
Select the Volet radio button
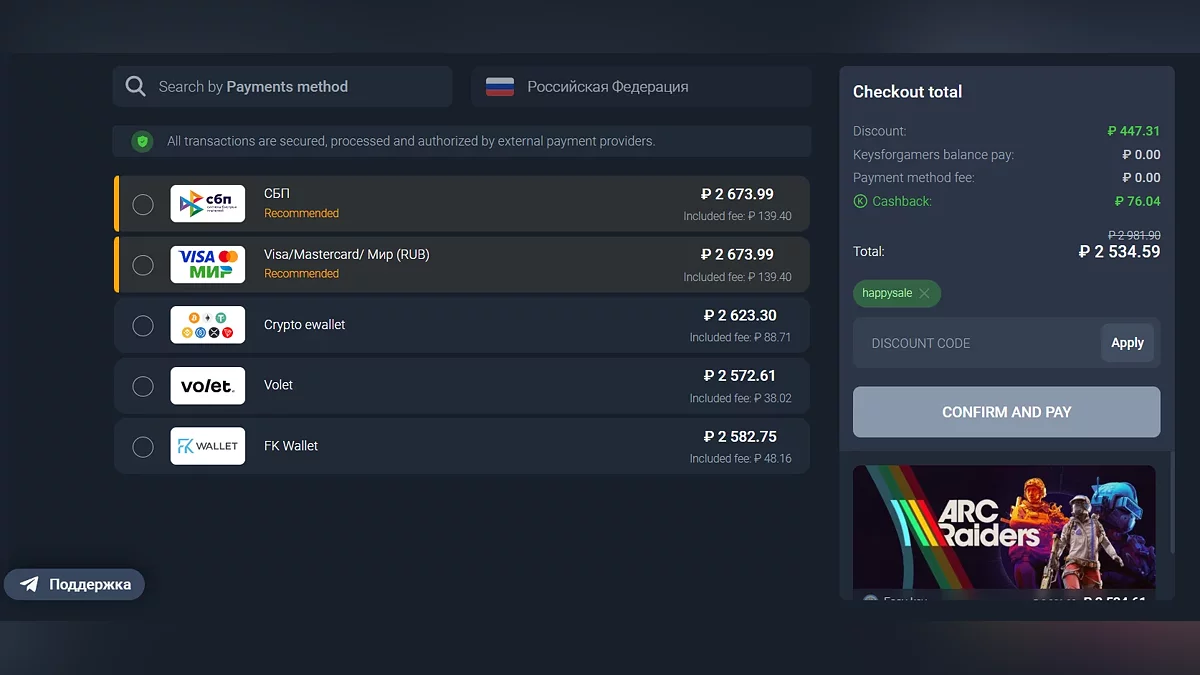pos(143,386)
